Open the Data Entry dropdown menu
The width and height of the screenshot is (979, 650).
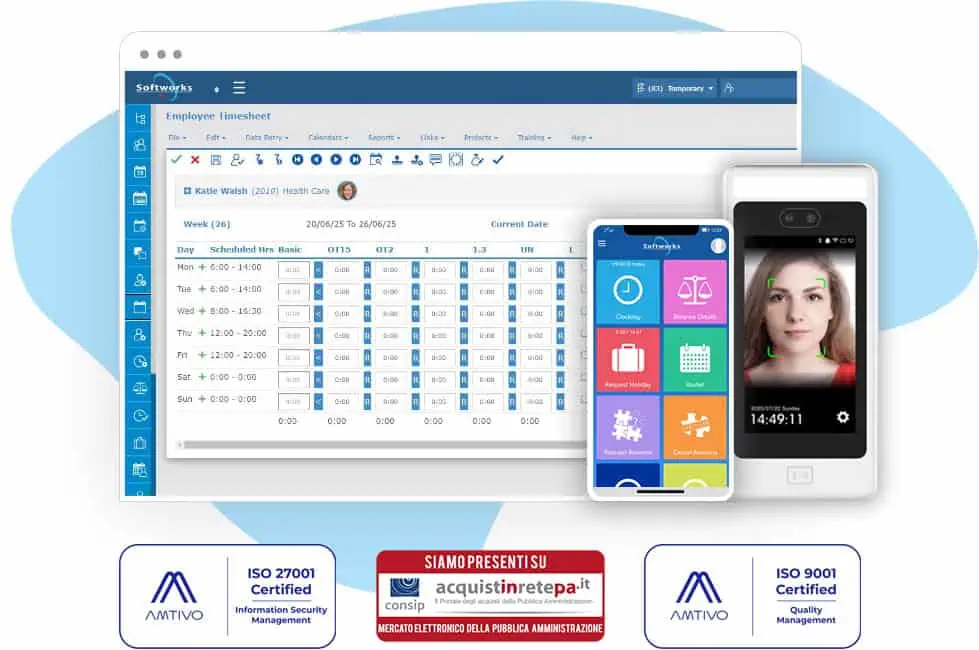267,137
